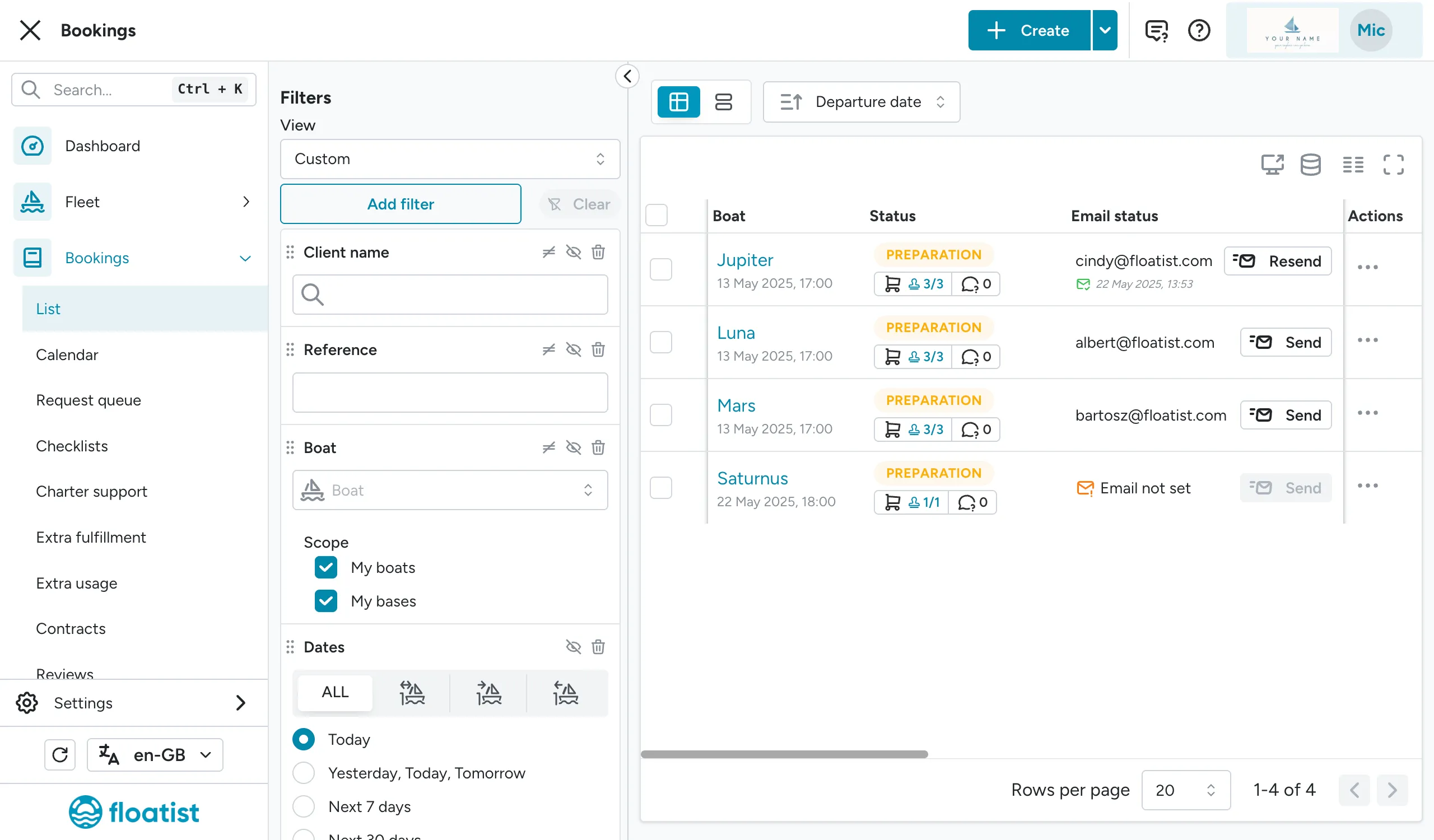Uncheck the My boats scope checkbox
The width and height of the screenshot is (1434, 840).
(x=326, y=568)
